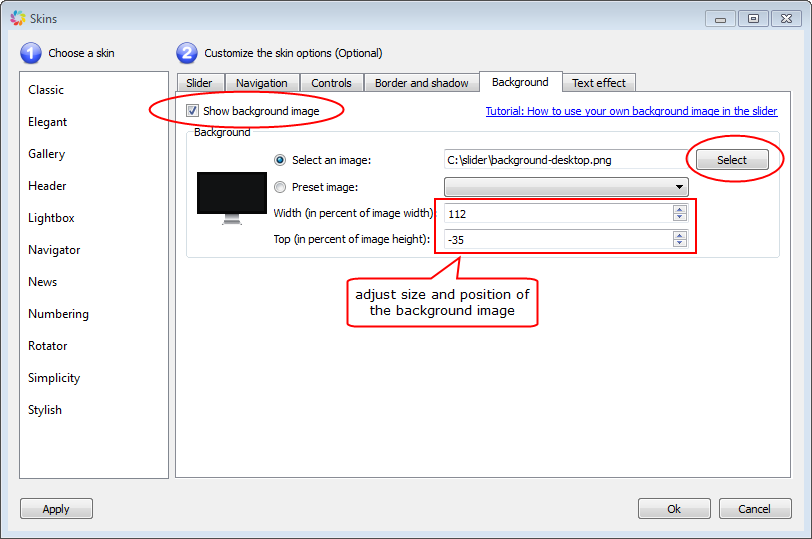The width and height of the screenshot is (812, 539).
Task: Click the Skins app icon in title bar
Action: (17, 18)
